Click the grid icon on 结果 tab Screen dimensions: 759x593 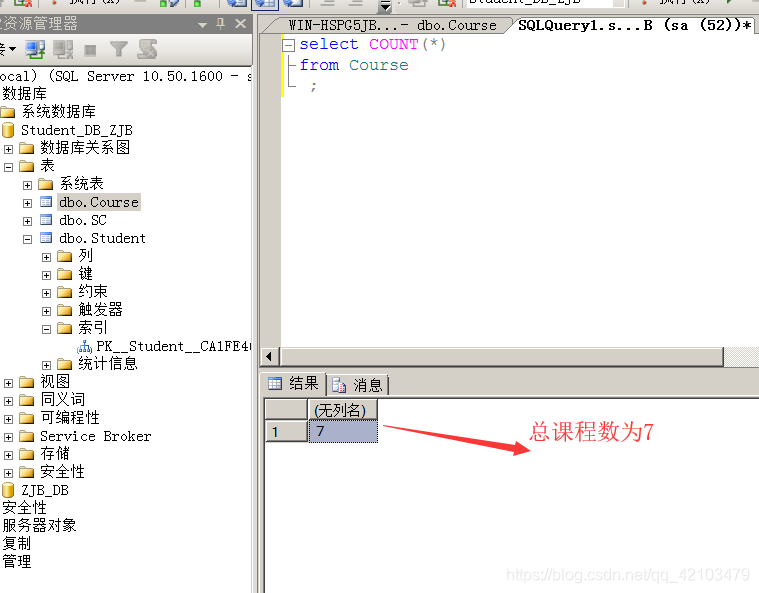coord(275,383)
